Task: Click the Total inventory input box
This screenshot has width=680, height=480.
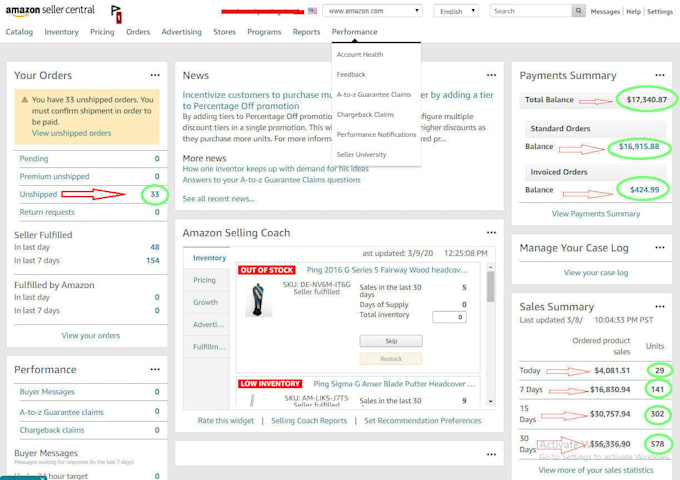Action: click(x=449, y=317)
